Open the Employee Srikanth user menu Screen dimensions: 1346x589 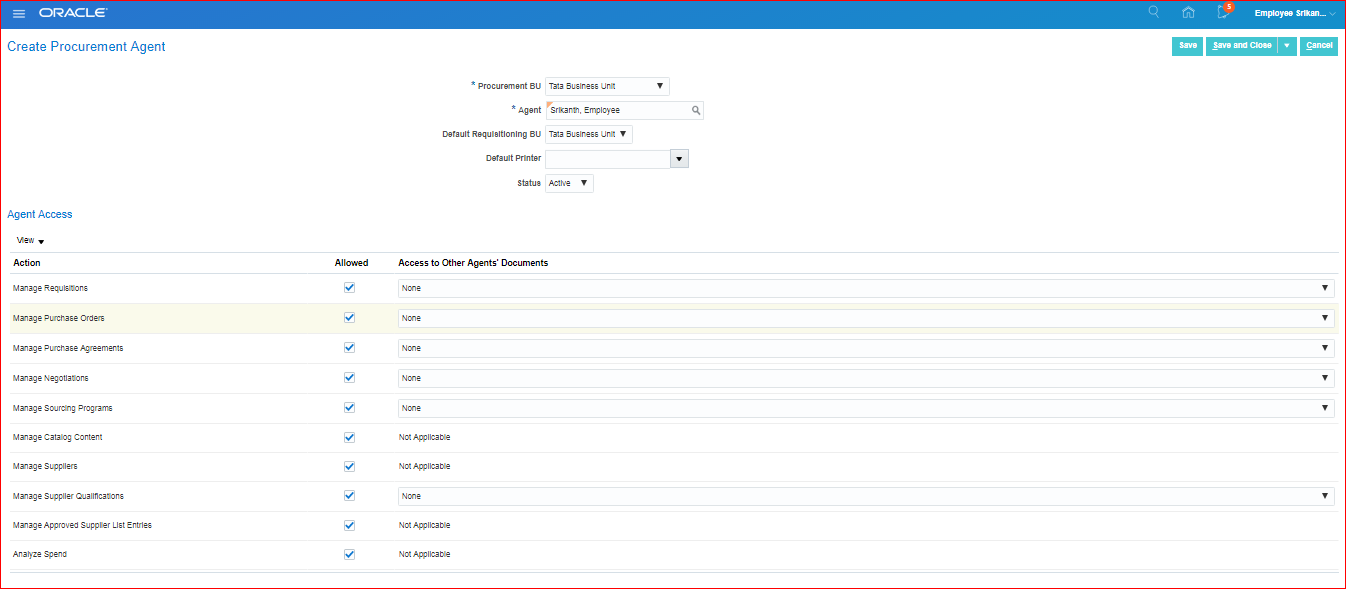pyautogui.click(x=1294, y=14)
